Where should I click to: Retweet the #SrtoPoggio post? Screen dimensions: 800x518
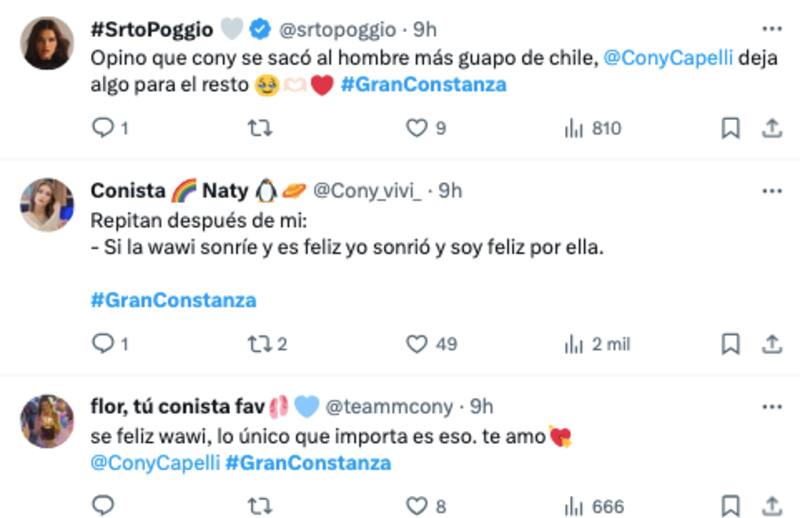(260, 128)
